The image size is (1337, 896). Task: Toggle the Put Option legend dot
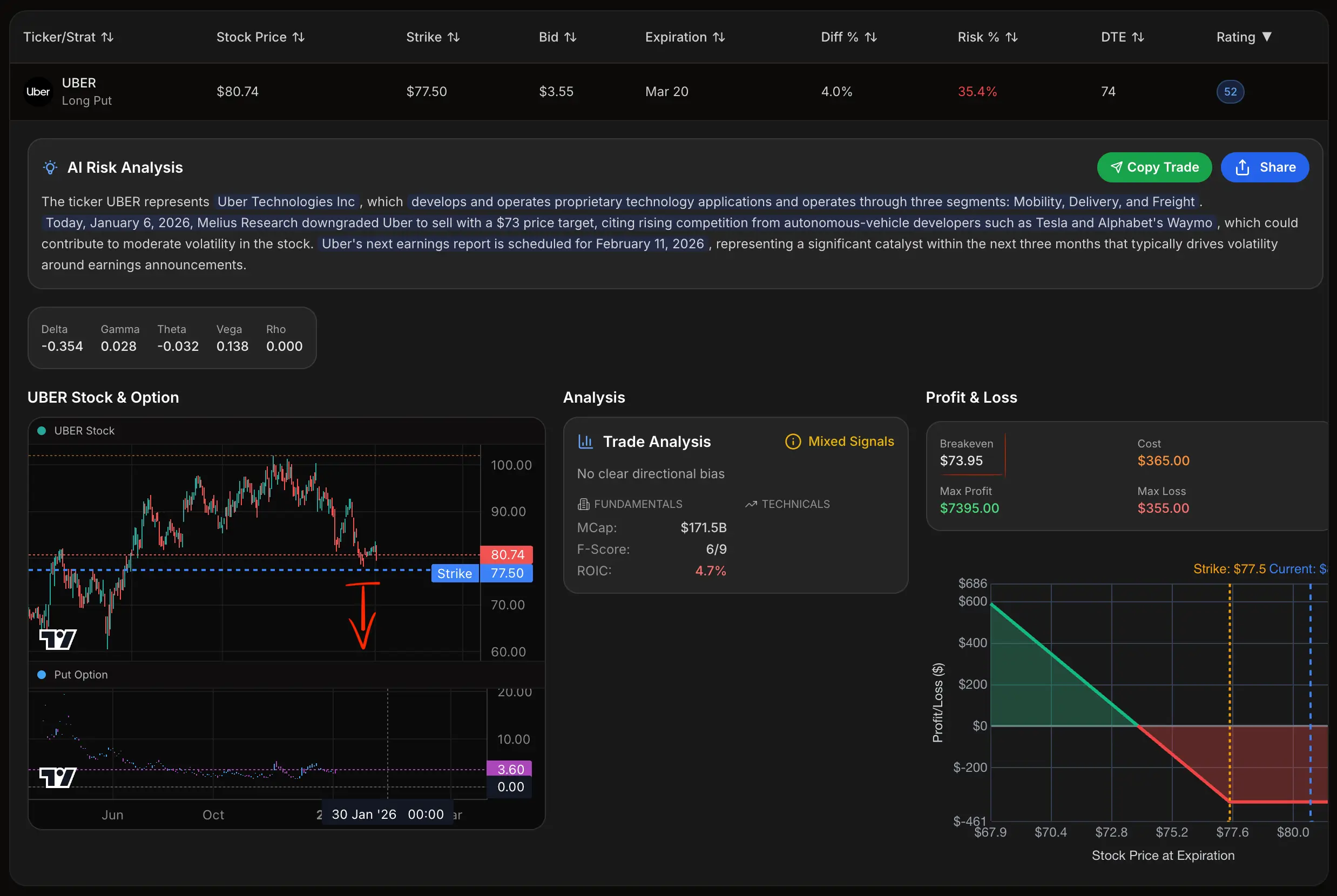[41, 675]
